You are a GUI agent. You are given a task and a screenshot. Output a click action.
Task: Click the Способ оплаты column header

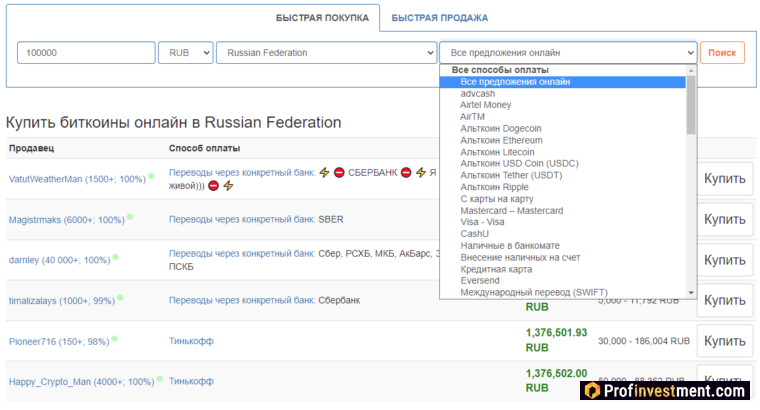click(205, 148)
